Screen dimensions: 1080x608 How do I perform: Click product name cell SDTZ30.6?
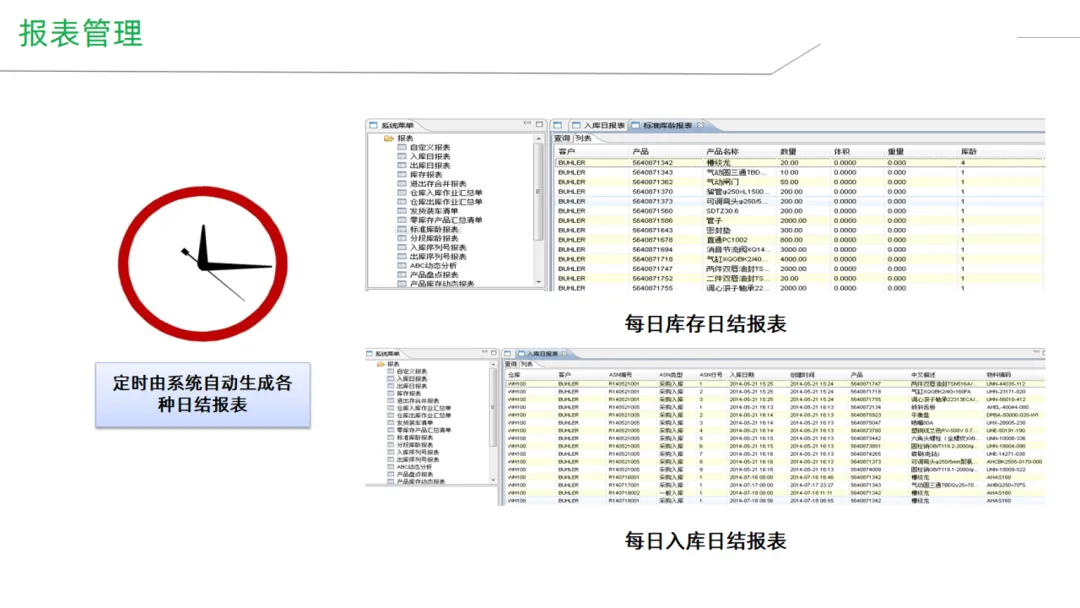click(723, 211)
